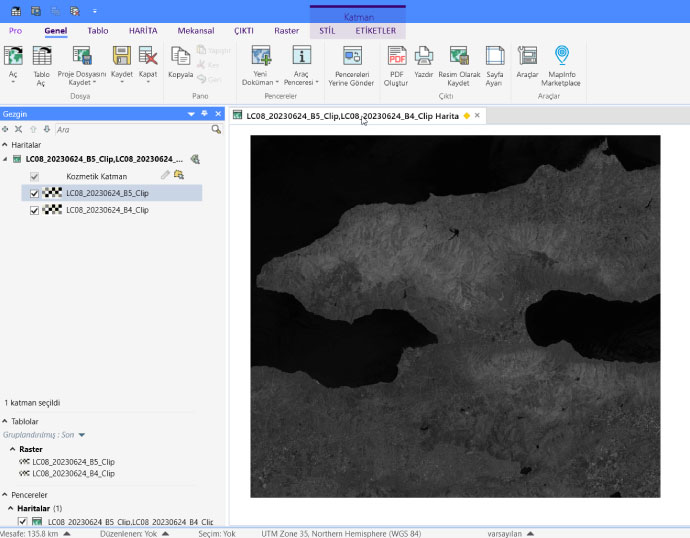Select LC08_20230624_B4_Clip under Raster tables

coord(73,473)
